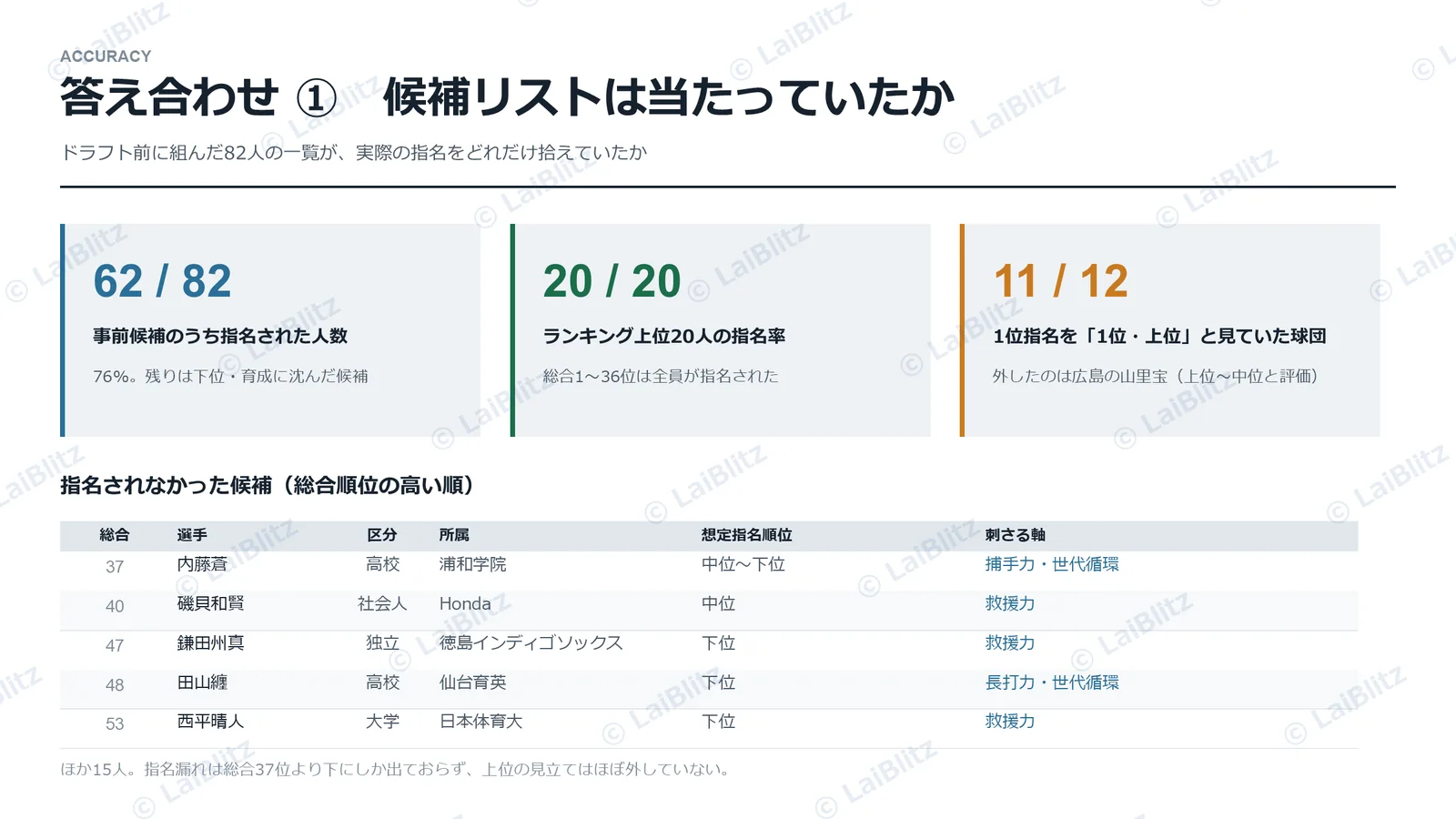Click rank number 37

click(115, 567)
